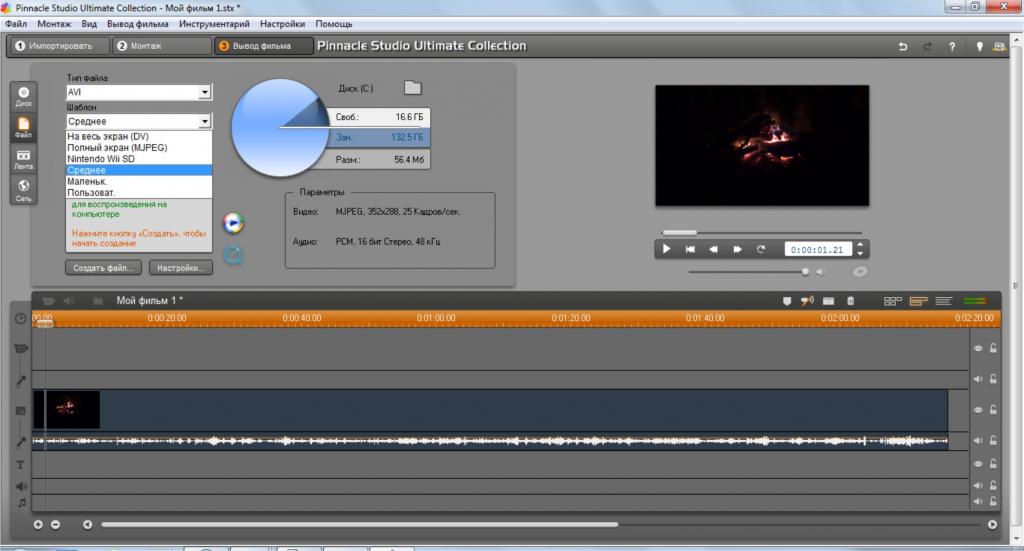Select the Файл output side tab
Viewport: 1024px width, 551px height.
click(24, 127)
